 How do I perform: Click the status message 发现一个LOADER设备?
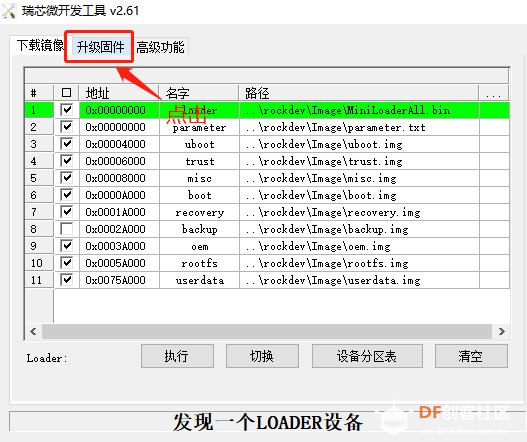click(x=268, y=423)
